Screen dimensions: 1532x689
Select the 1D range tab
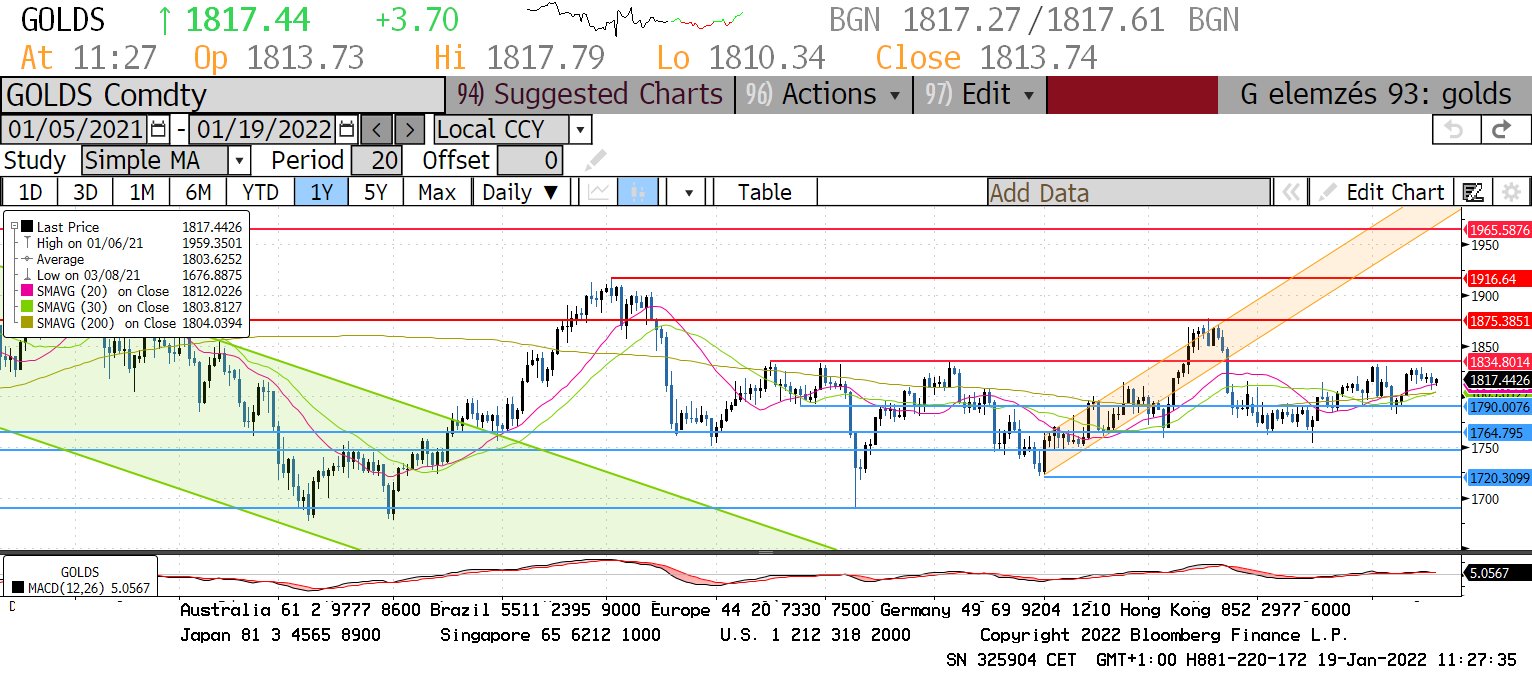(x=30, y=192)
